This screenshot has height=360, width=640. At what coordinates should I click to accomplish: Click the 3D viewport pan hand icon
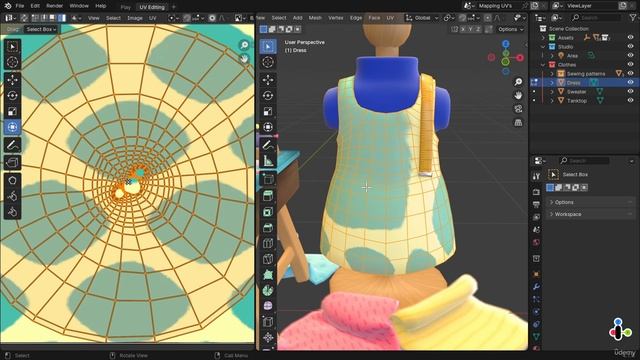(518, 96)
